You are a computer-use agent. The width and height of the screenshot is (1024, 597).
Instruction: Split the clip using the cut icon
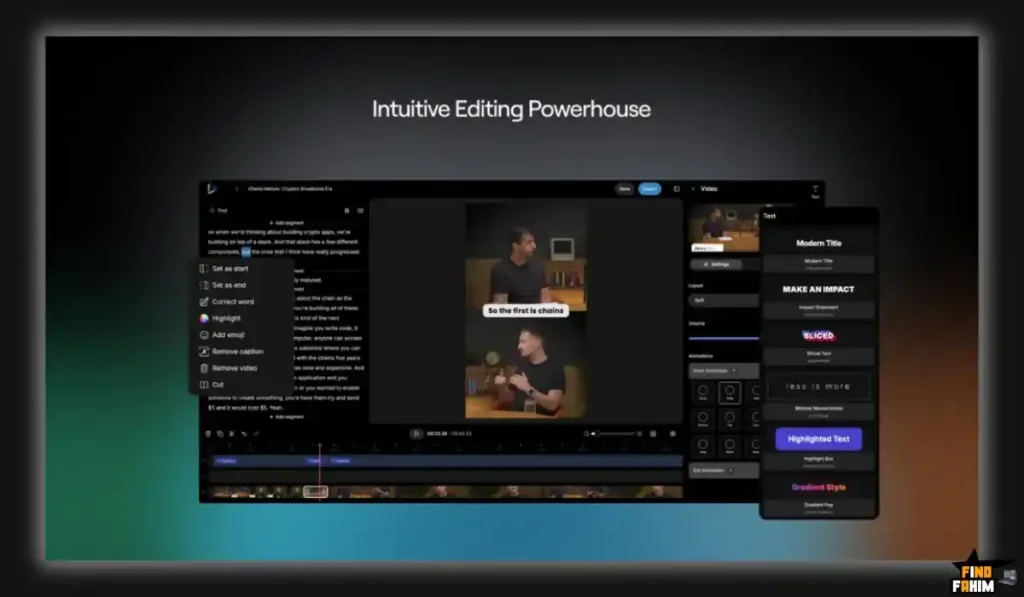[232, 433]
